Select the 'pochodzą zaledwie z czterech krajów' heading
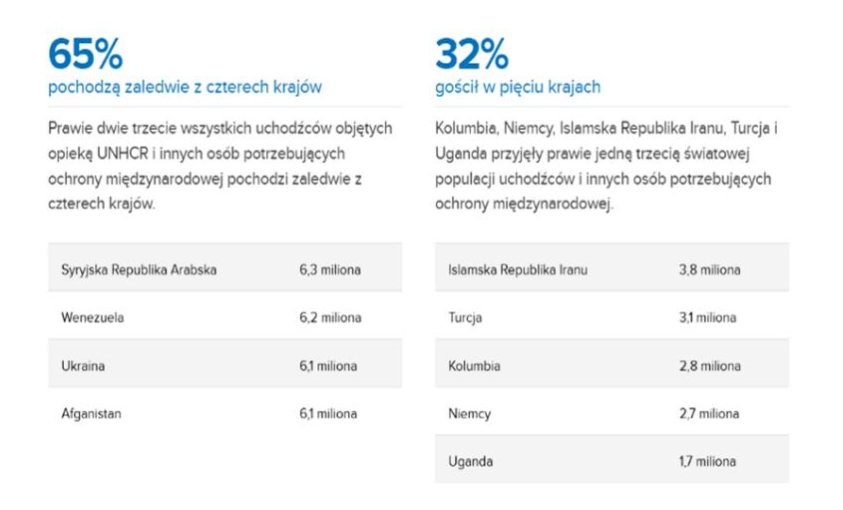 coord(185,87)
